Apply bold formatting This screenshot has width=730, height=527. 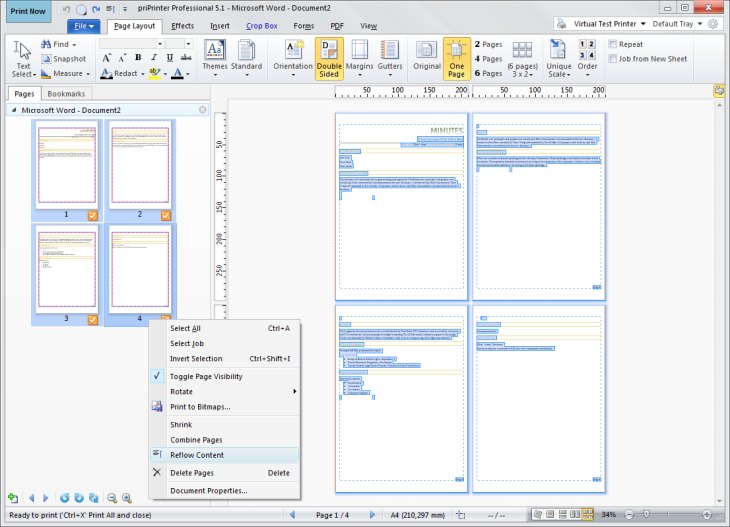(x=138, y=58)
